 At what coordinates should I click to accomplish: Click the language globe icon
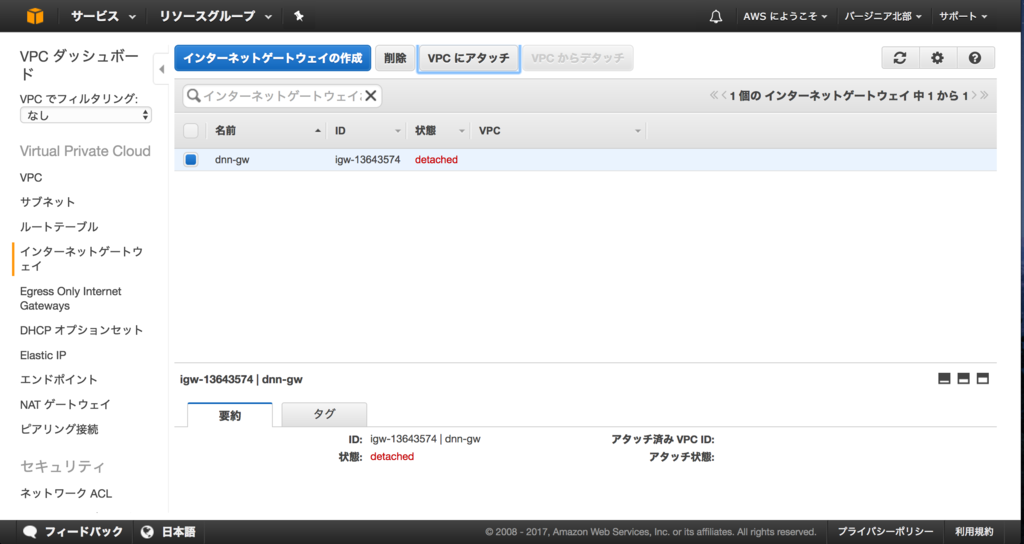tap(147, 532)
